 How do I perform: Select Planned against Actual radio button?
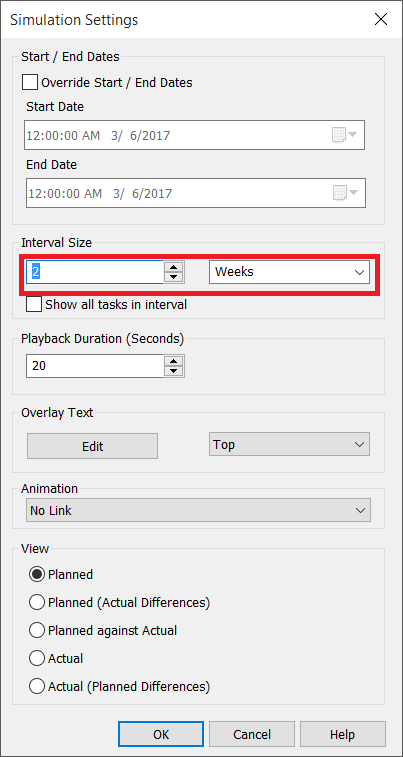point(37,631)
